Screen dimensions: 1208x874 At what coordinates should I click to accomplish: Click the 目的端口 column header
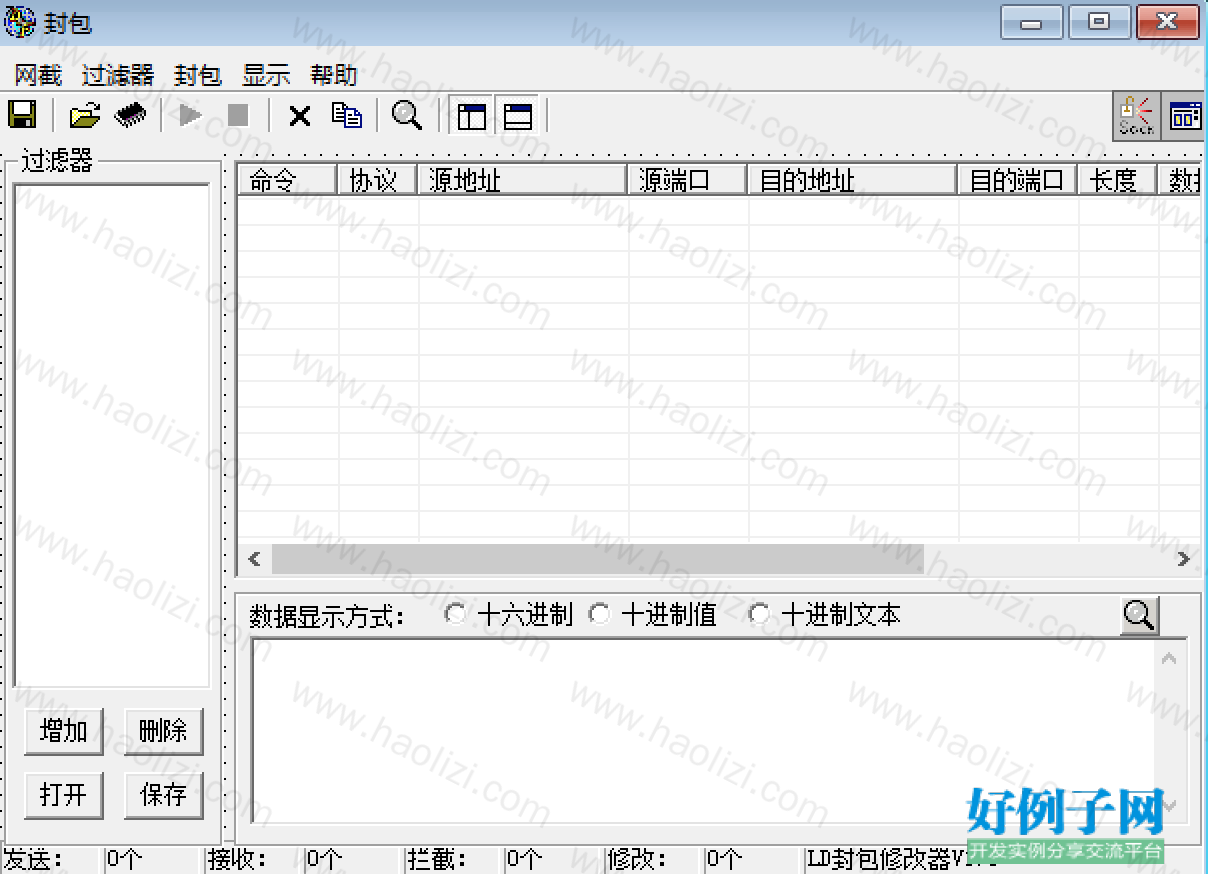tap(1017, 180)
